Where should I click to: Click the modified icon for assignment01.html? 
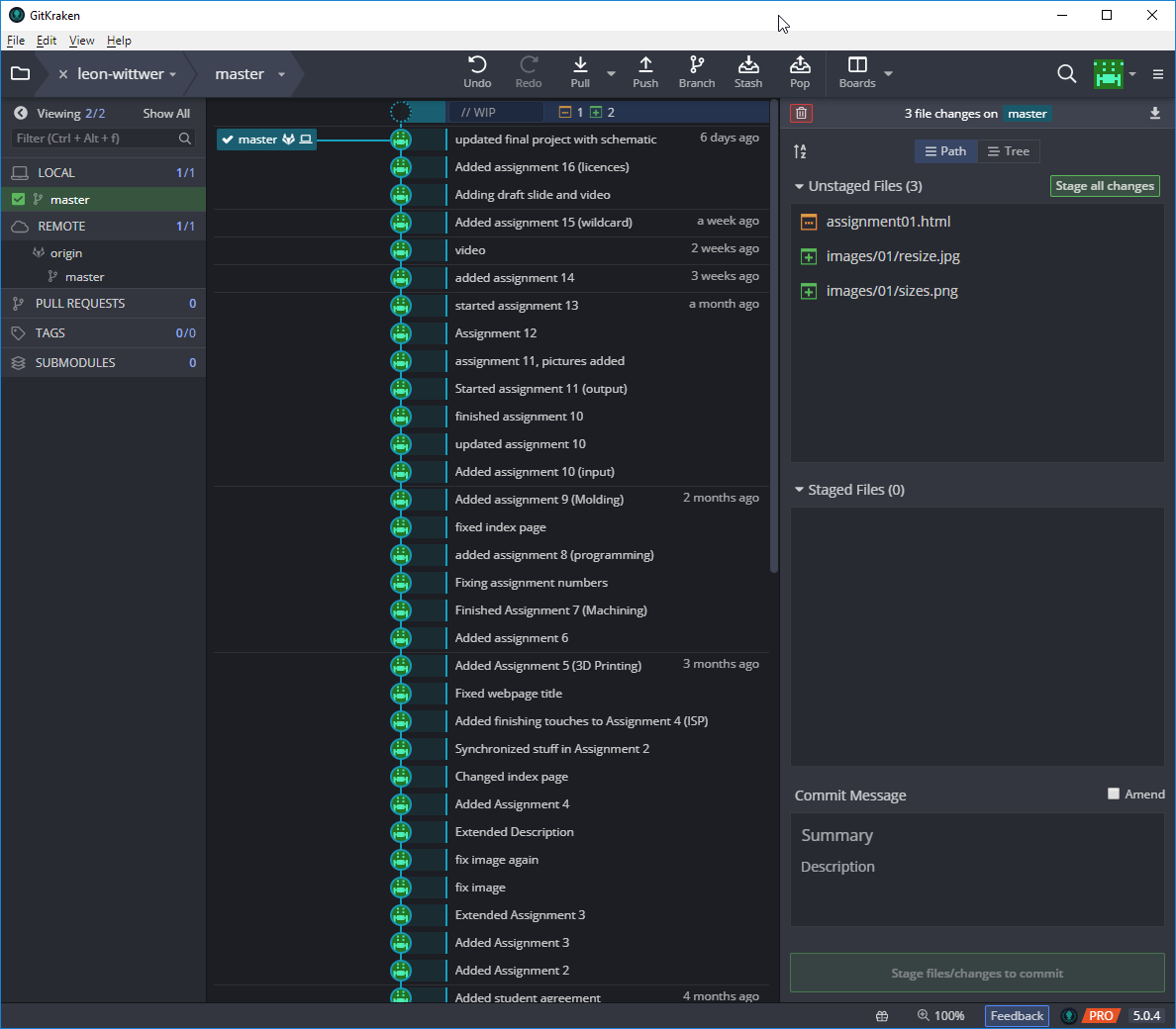[809, 222]
